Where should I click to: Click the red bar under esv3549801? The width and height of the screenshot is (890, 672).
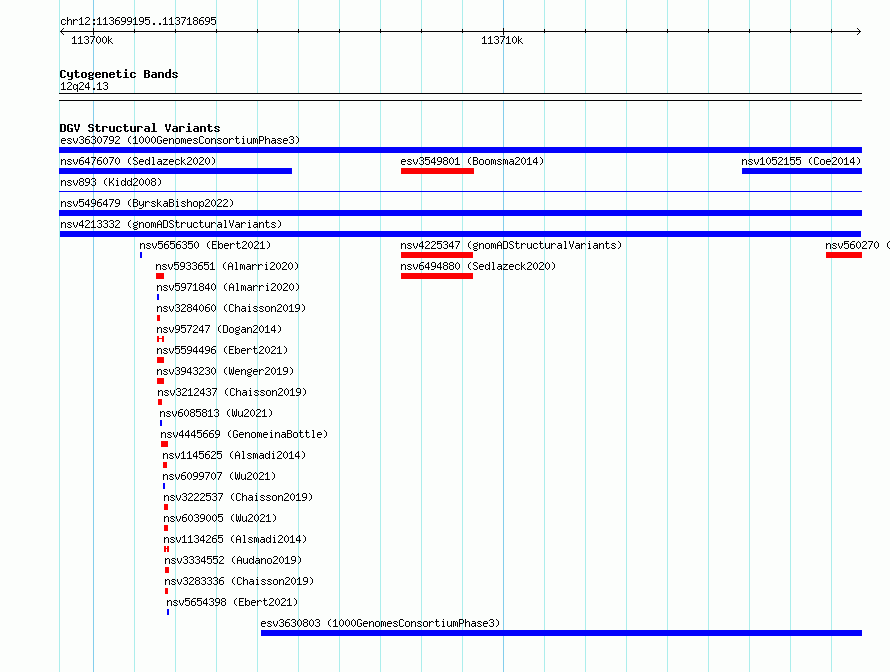pos(437,171)
